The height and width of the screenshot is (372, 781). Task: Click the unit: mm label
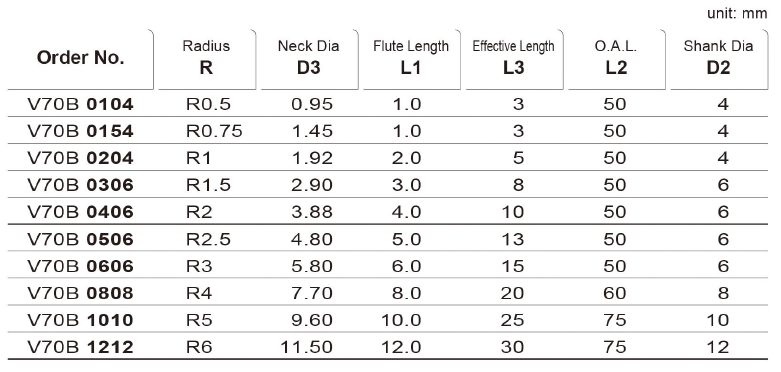737,13
